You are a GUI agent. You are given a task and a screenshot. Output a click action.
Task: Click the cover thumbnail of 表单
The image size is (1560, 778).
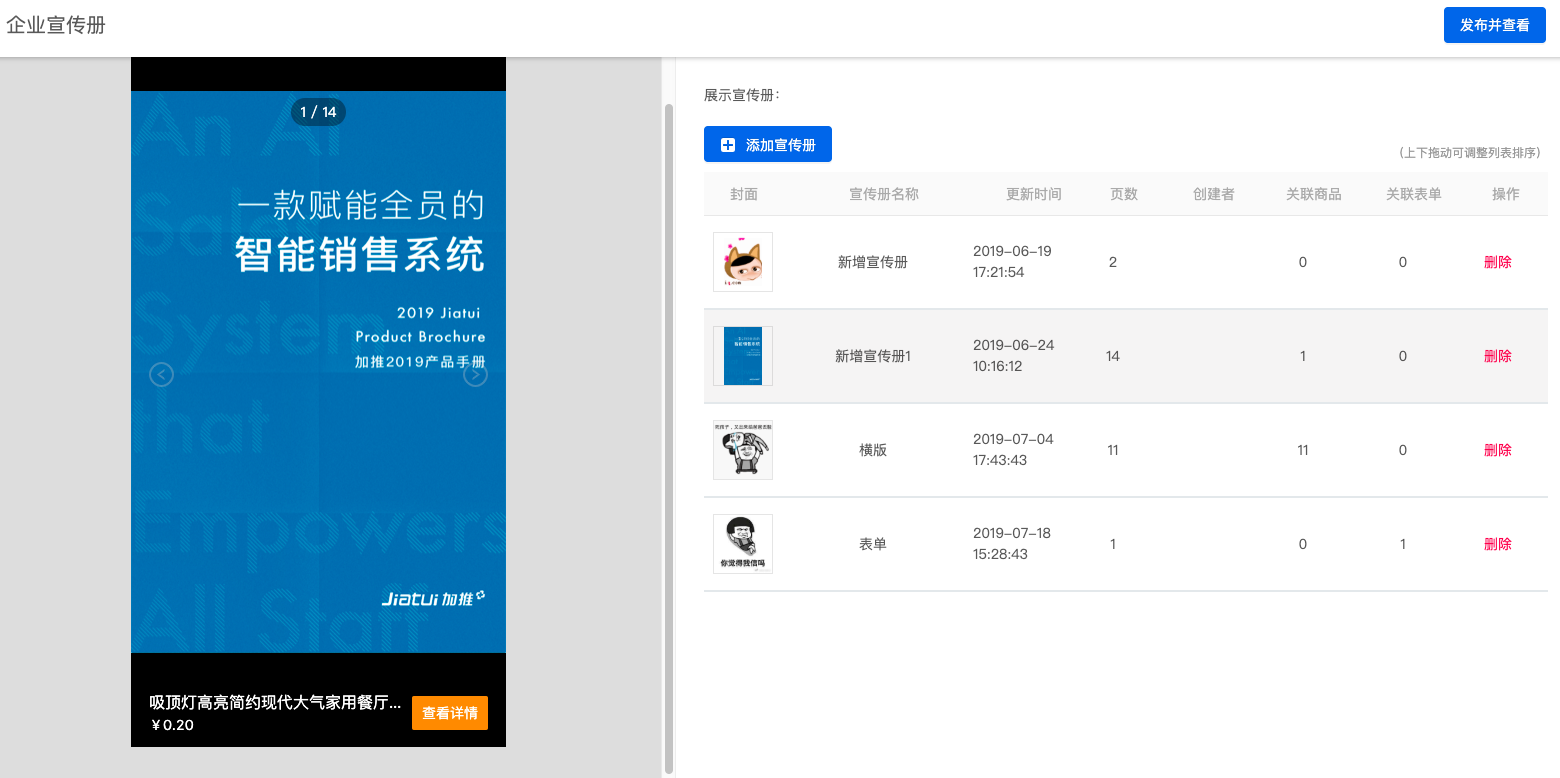click(743, 544)
